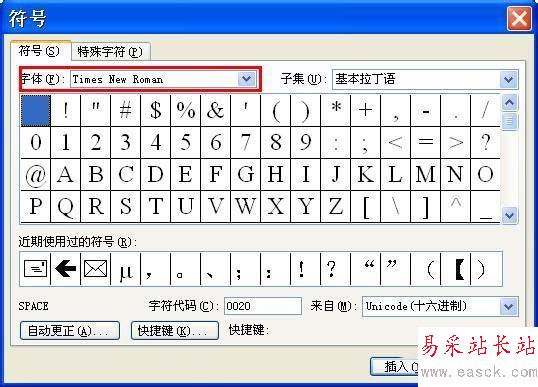Click the scroll up arrow of symbol grid
538x387 pixels.
point(510,103)
